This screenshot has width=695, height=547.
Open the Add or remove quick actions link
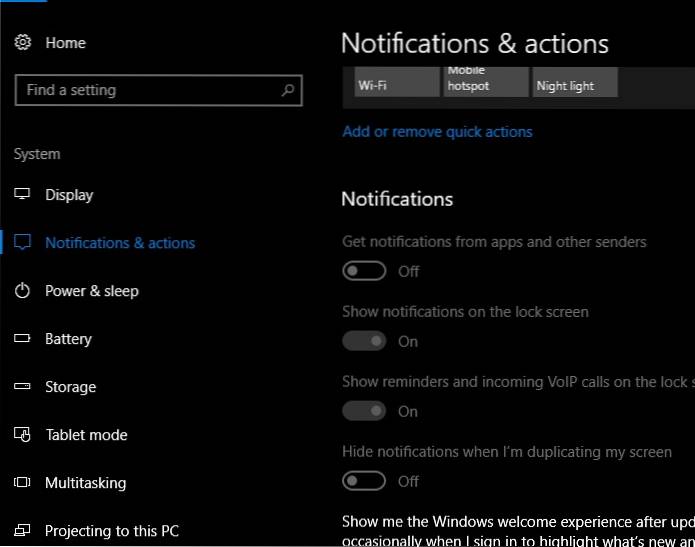tap(437, 132)
